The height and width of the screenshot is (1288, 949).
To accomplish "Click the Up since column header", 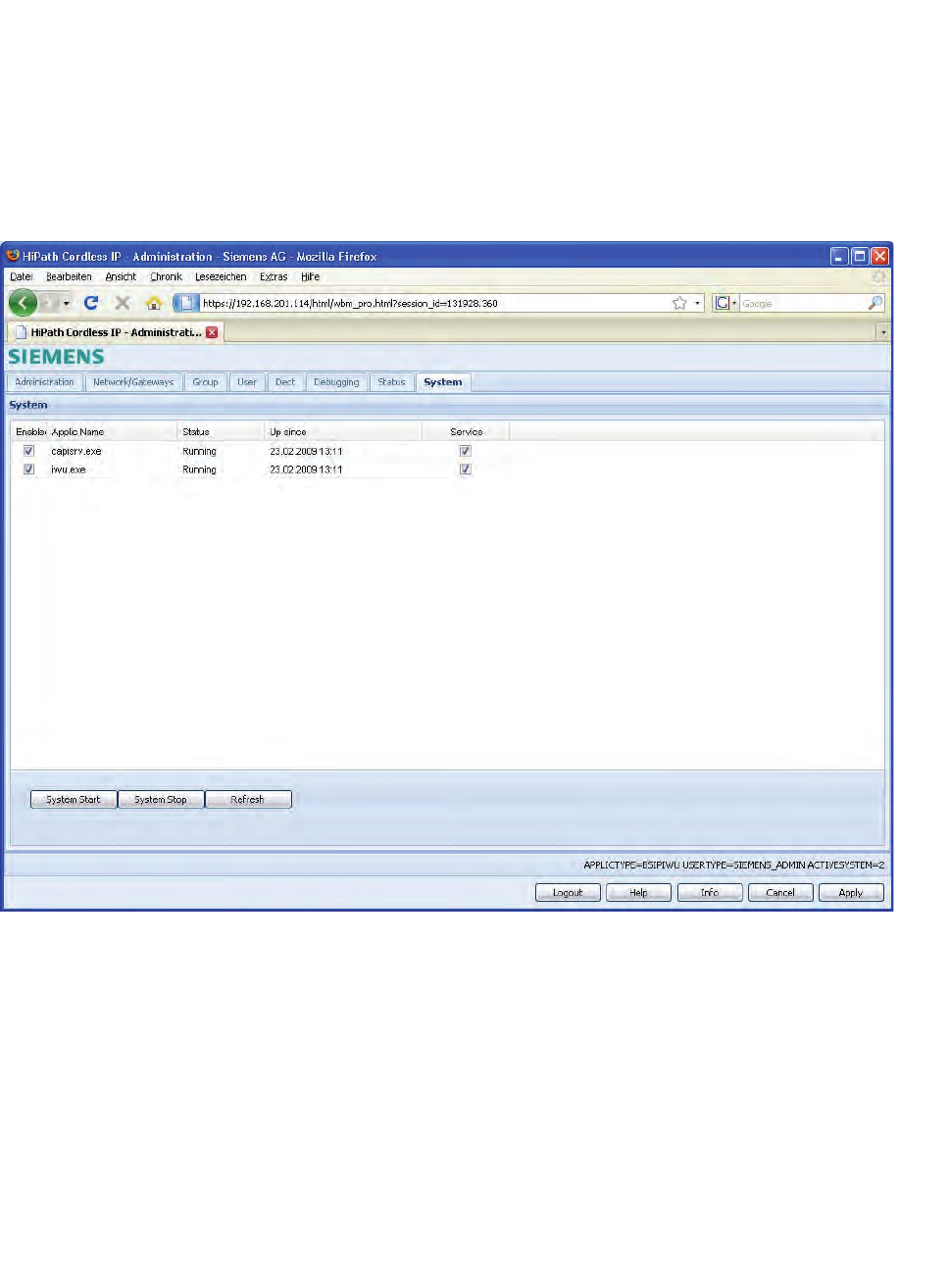I will 343,431.
